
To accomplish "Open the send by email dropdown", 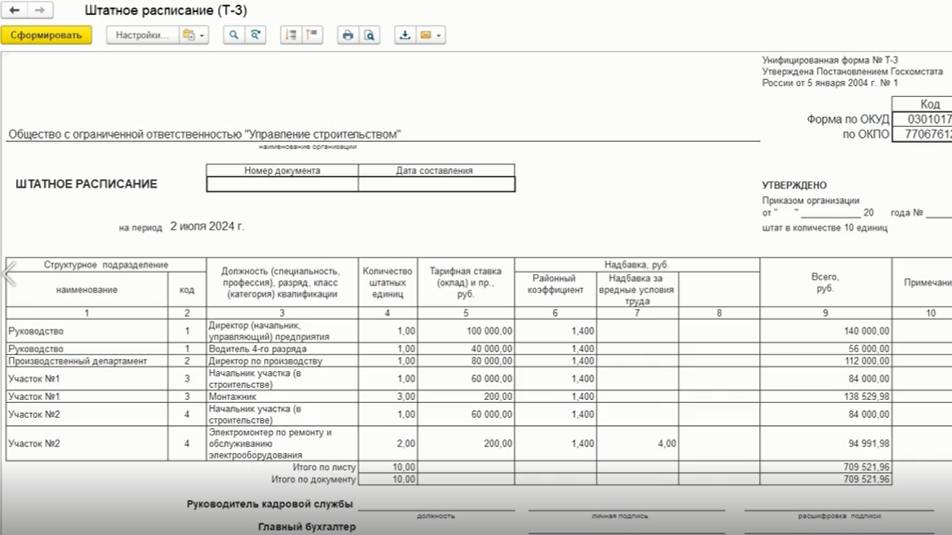I will [430, 35].
